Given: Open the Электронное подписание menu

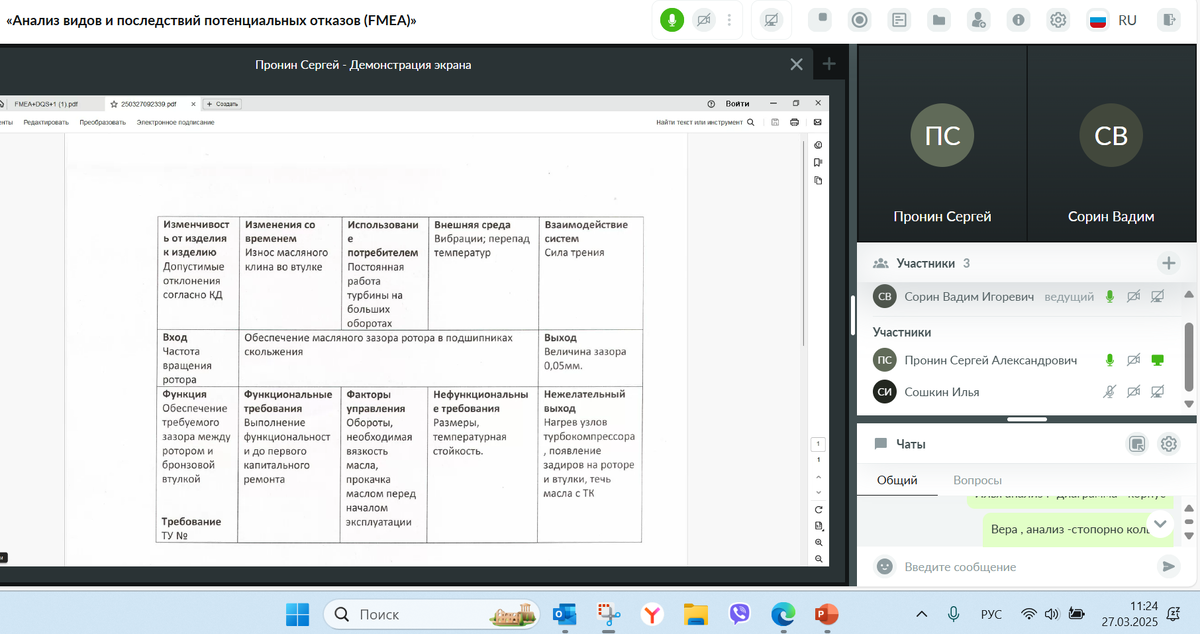Looking at the screenshot, I should [x=176, y=122].
